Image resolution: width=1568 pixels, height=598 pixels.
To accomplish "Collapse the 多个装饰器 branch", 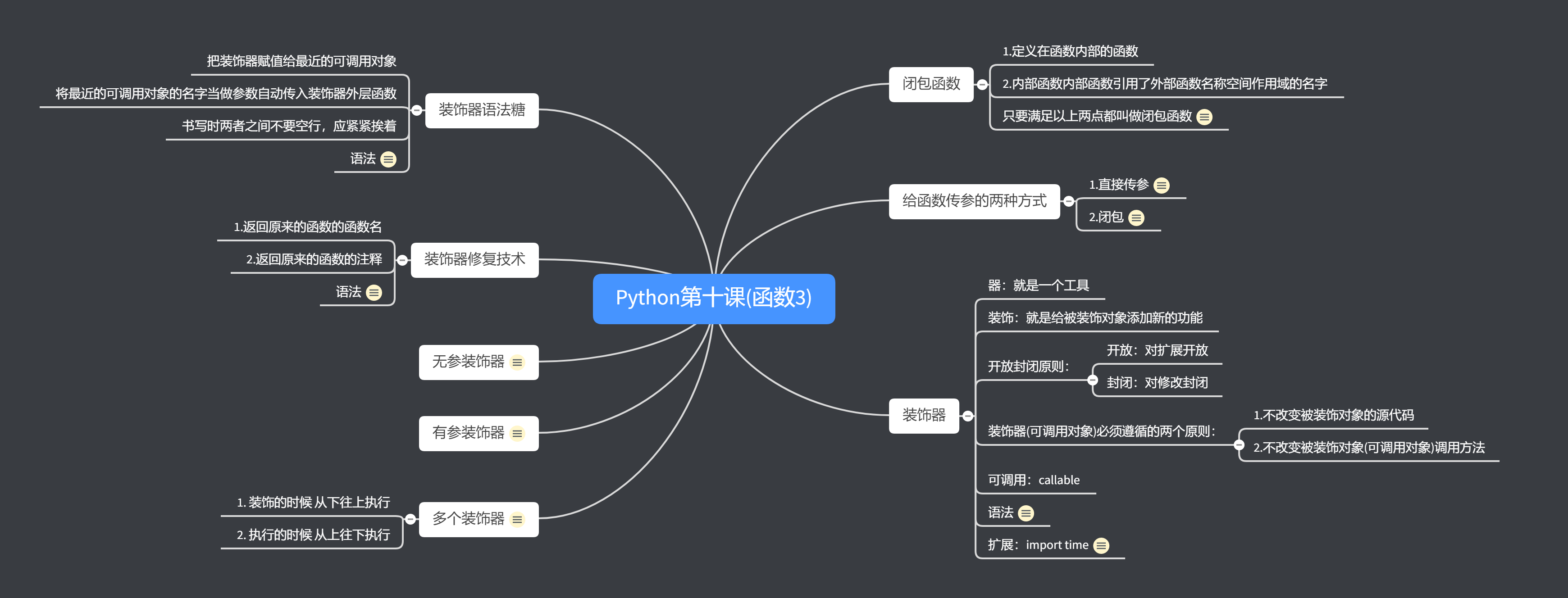I will [410, 519].
